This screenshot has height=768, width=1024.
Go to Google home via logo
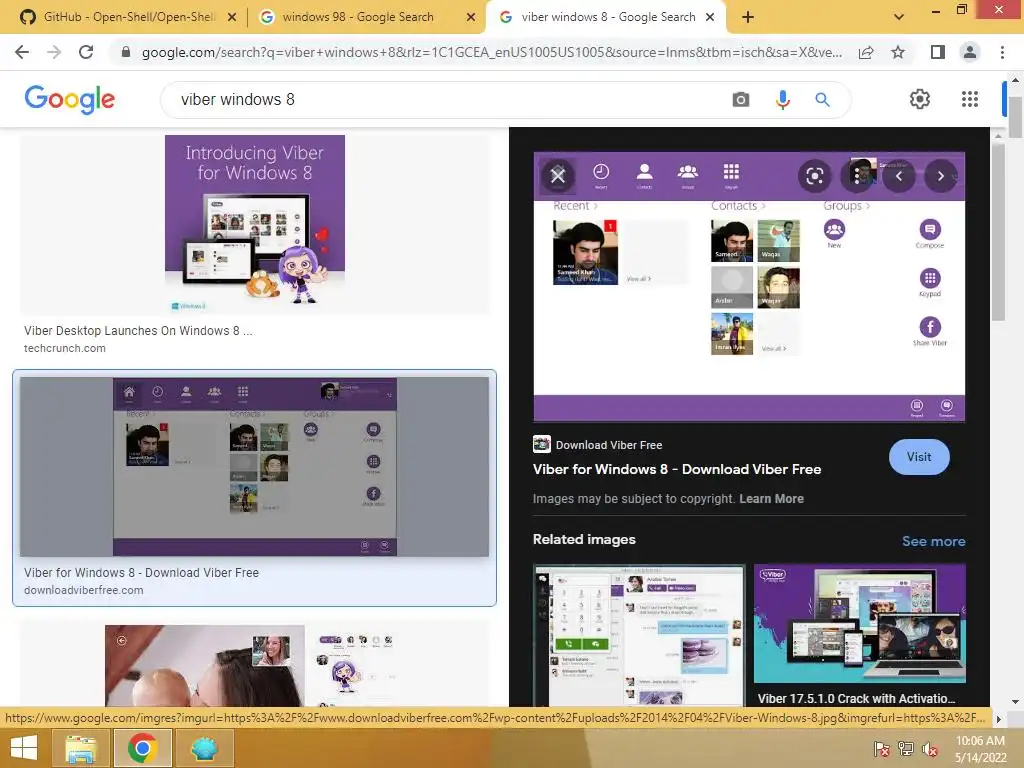tap(70, 99)
